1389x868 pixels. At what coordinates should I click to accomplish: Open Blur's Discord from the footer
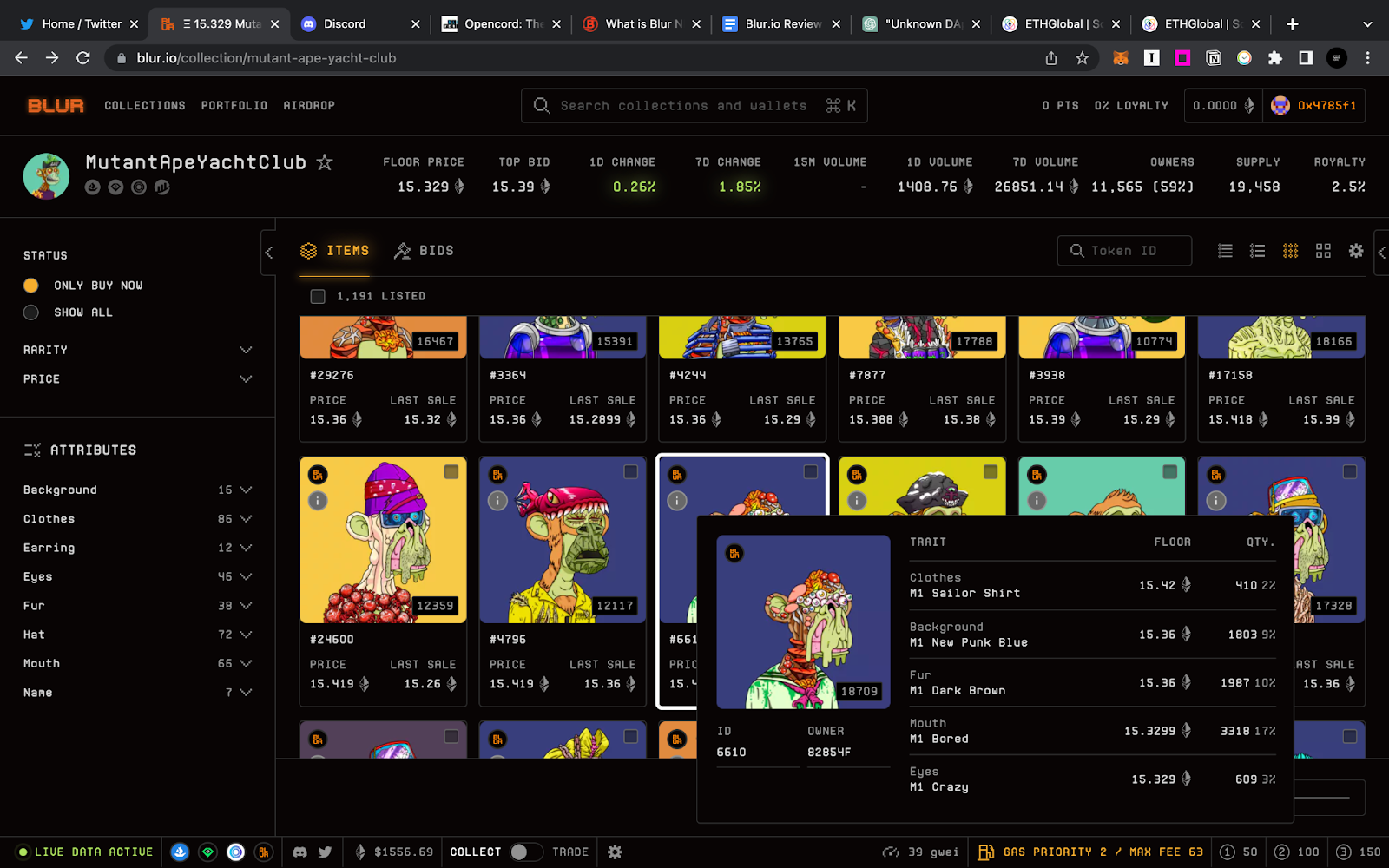tap(300, 852)
